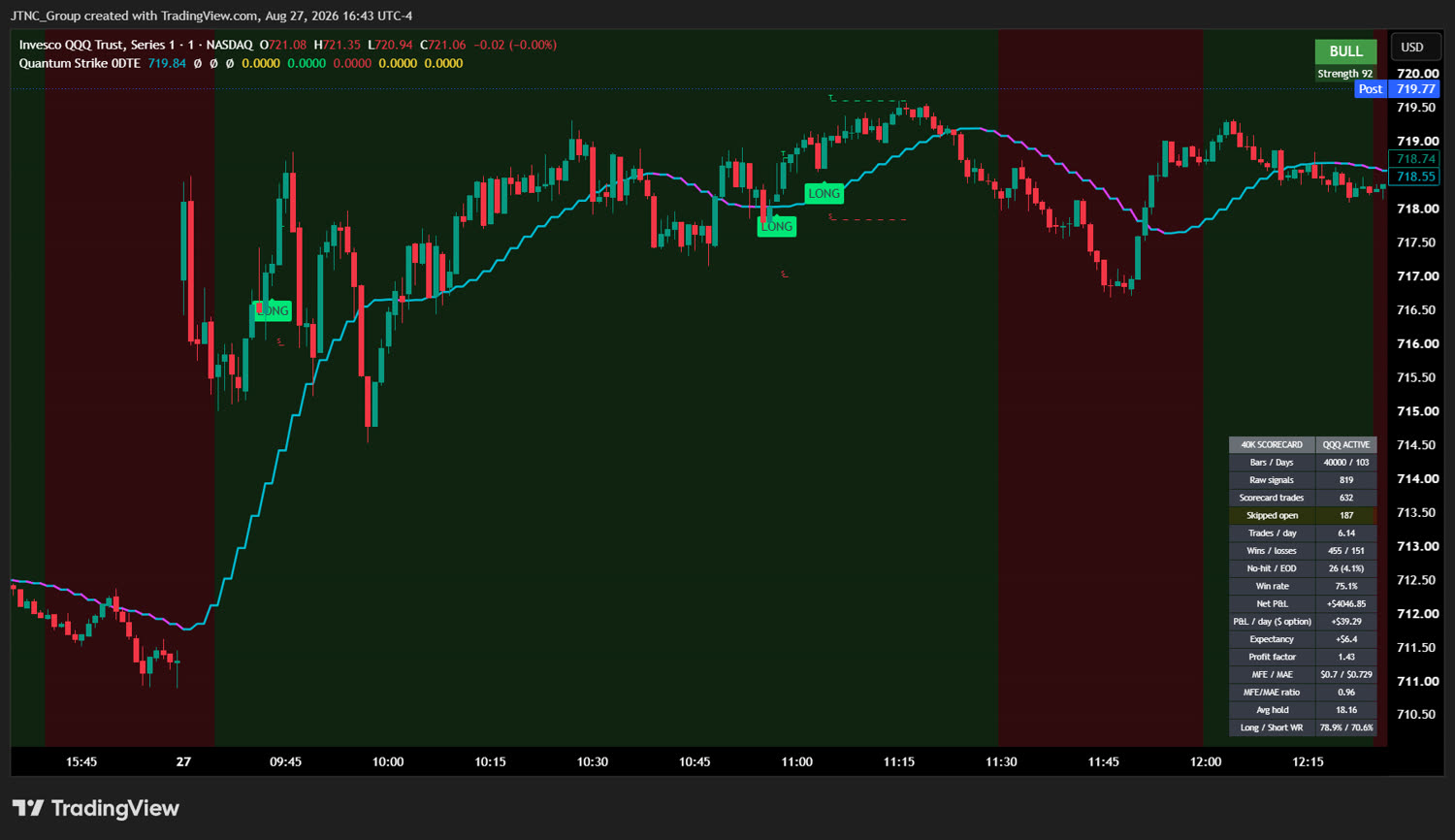Click the 717.50 price scale label
1455x840 pixels.
pyautogui.click(x=1417, y=242)
